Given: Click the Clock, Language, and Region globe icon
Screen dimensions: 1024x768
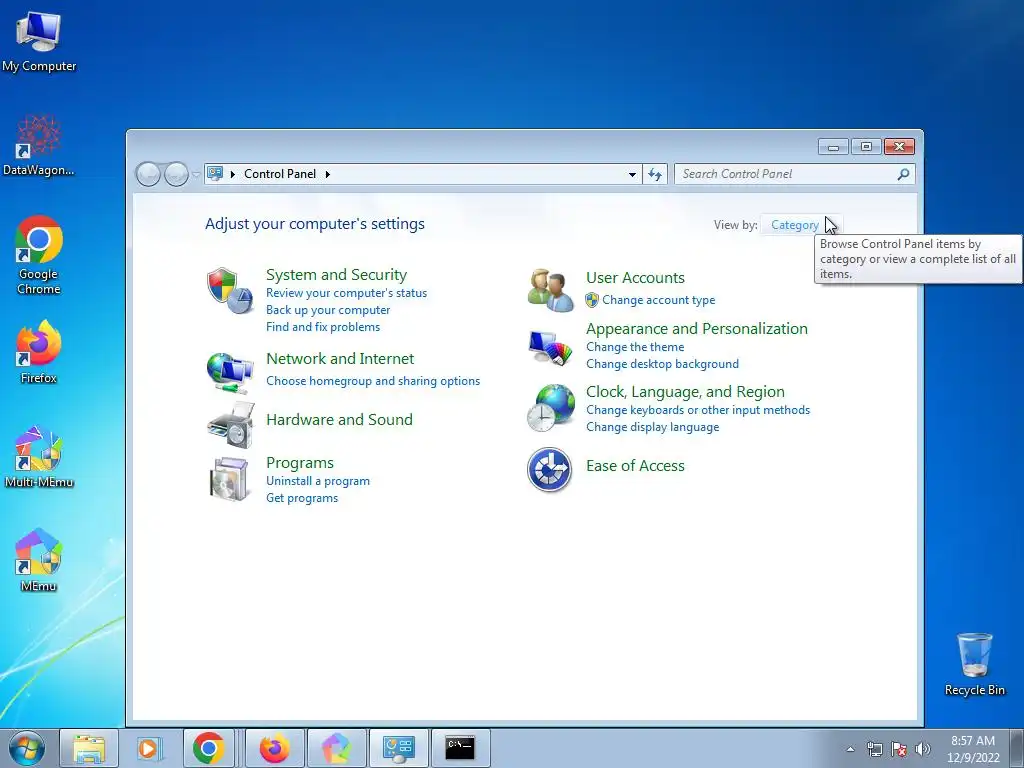Looking at the screenshot, I should tap(551, 408).
